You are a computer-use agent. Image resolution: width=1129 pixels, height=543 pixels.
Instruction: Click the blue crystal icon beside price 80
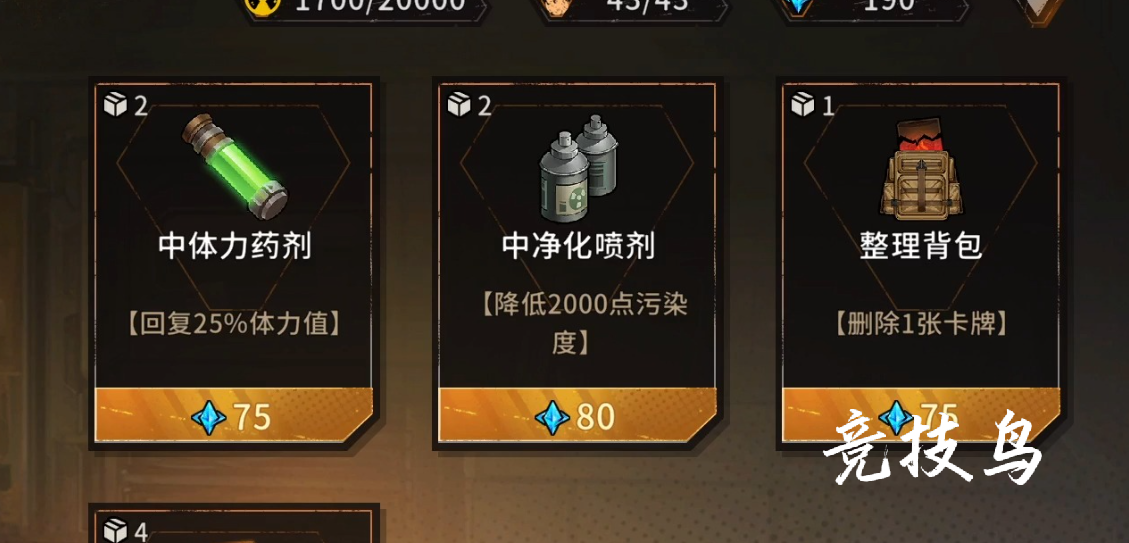(x=552, y=418)
